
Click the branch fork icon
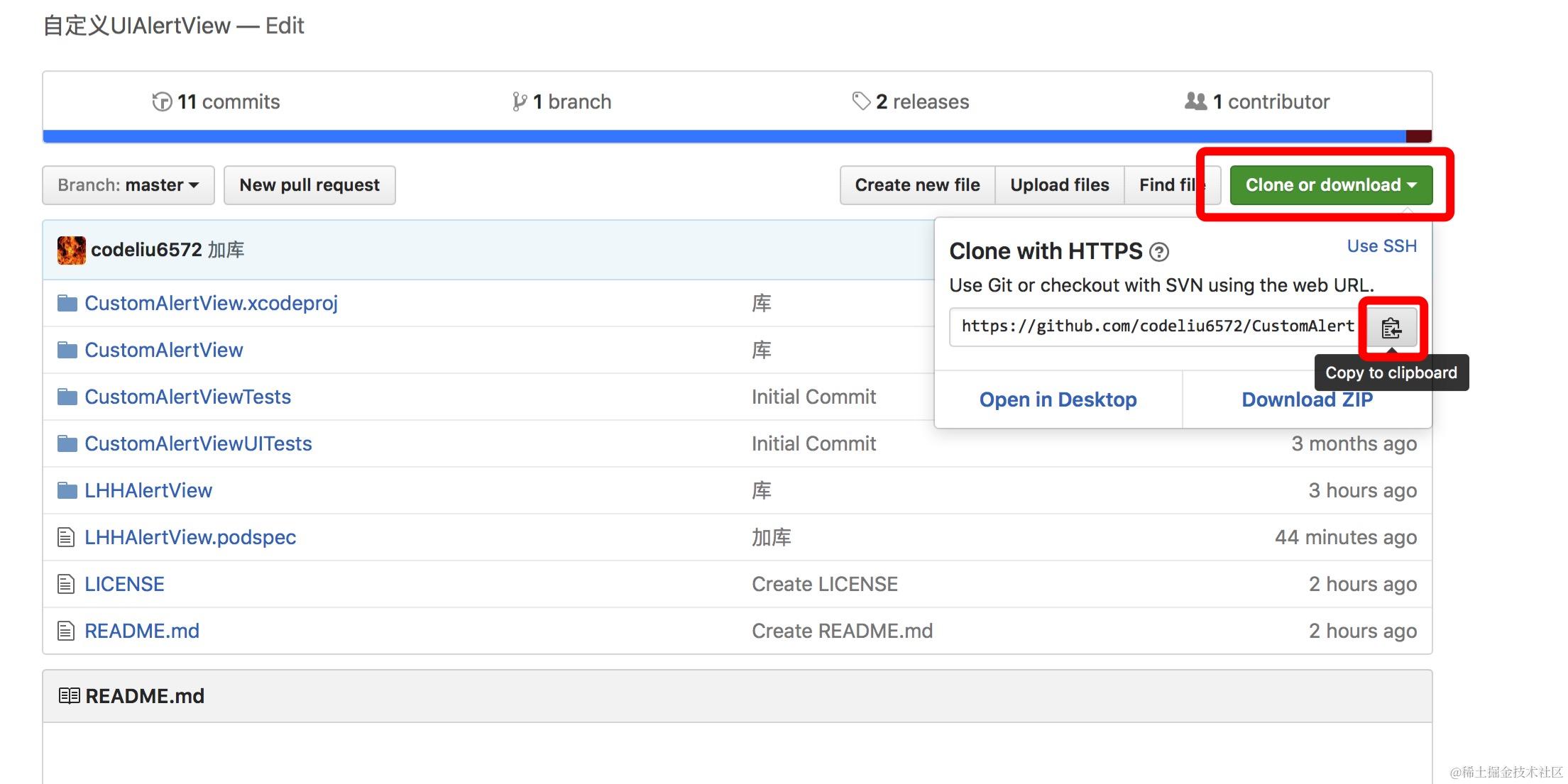[x=520, y=102]
